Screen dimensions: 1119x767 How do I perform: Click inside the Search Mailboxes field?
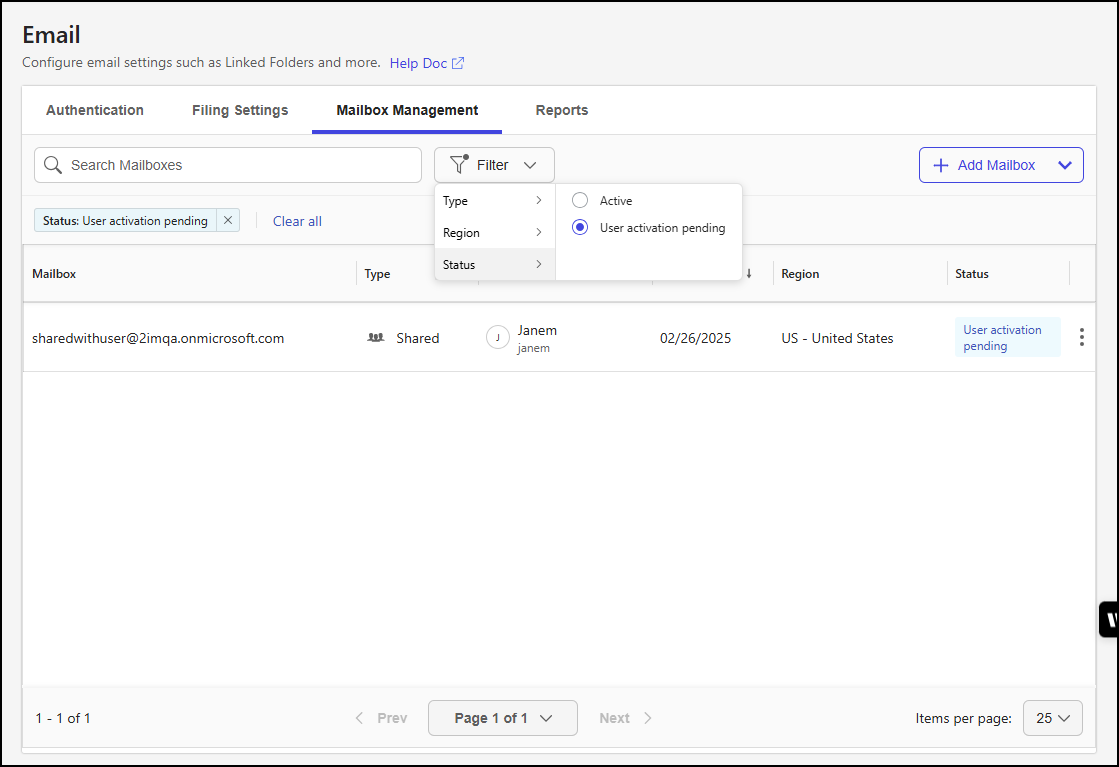point(200,164)
